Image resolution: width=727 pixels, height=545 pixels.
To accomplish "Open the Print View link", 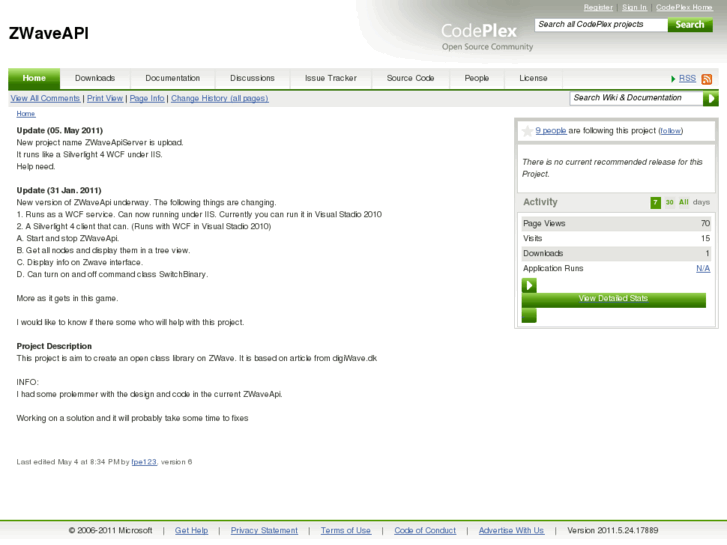I will point(105,99).
